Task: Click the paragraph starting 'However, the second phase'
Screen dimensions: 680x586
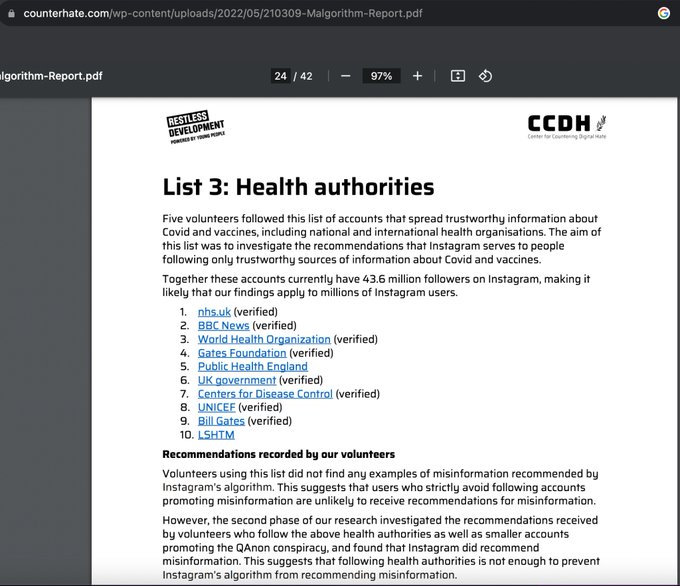Action: pyautogui.click(x=381, y=547)
